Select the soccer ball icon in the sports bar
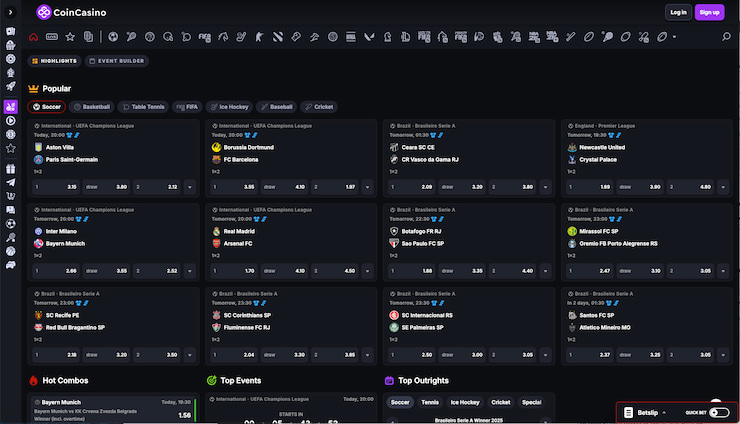The width and height of the screenshot is (740, 424). point(113,37)
